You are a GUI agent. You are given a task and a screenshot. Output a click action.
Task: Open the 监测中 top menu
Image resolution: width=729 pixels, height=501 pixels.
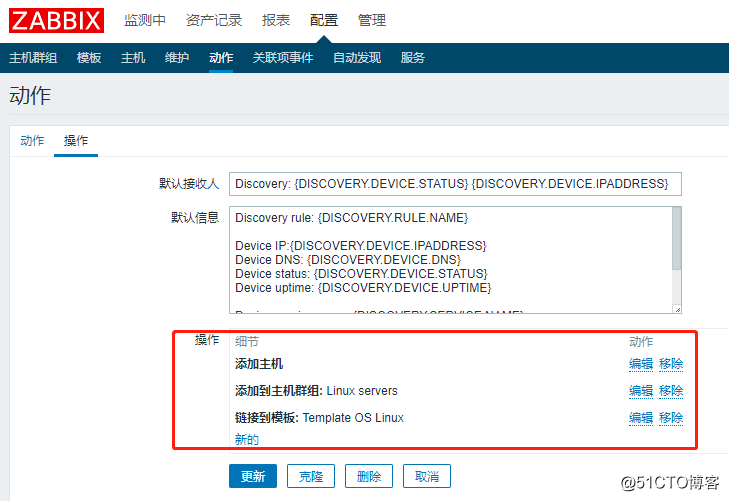(145, 20)
